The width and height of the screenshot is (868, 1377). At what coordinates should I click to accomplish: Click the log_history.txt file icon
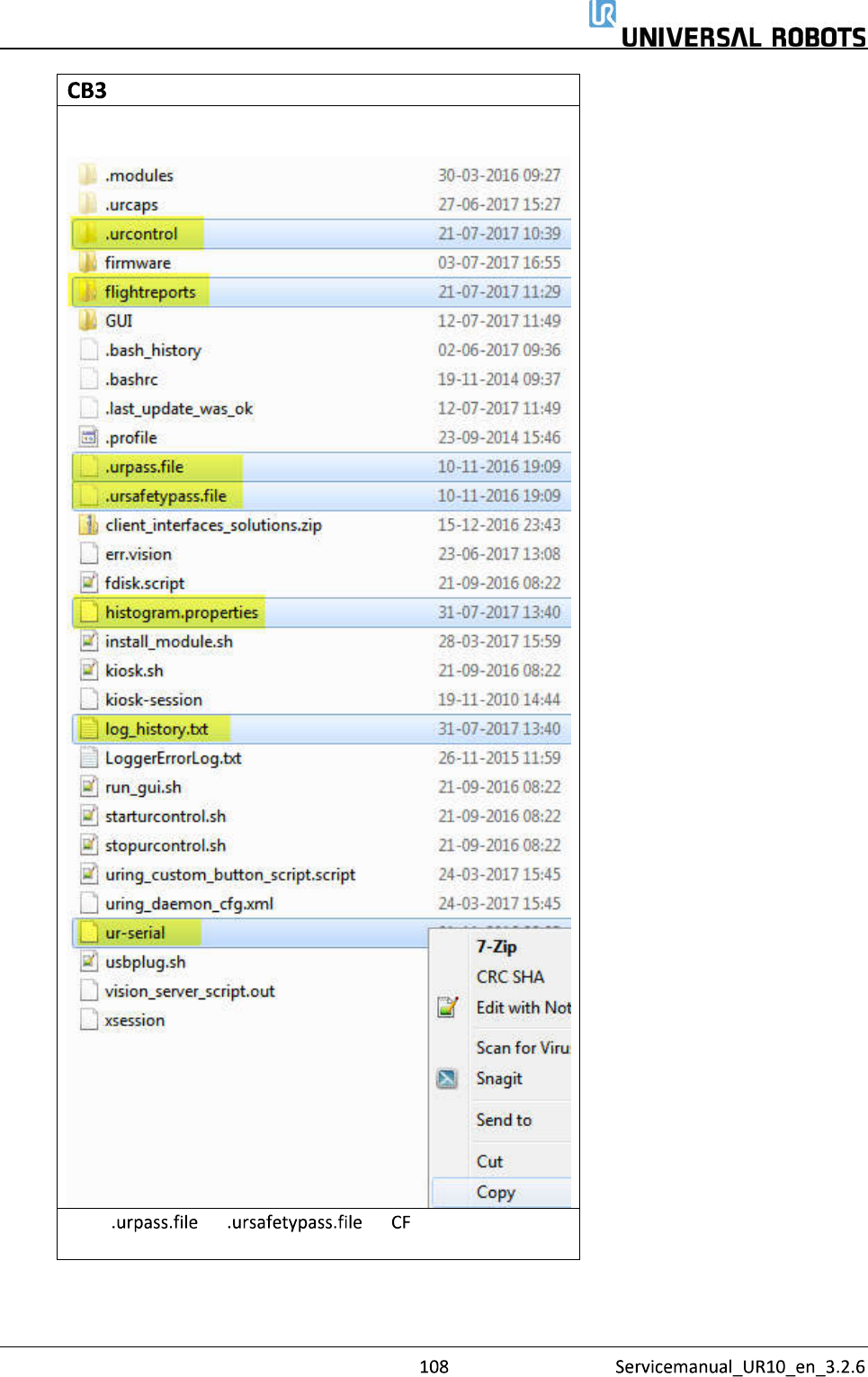88,729
